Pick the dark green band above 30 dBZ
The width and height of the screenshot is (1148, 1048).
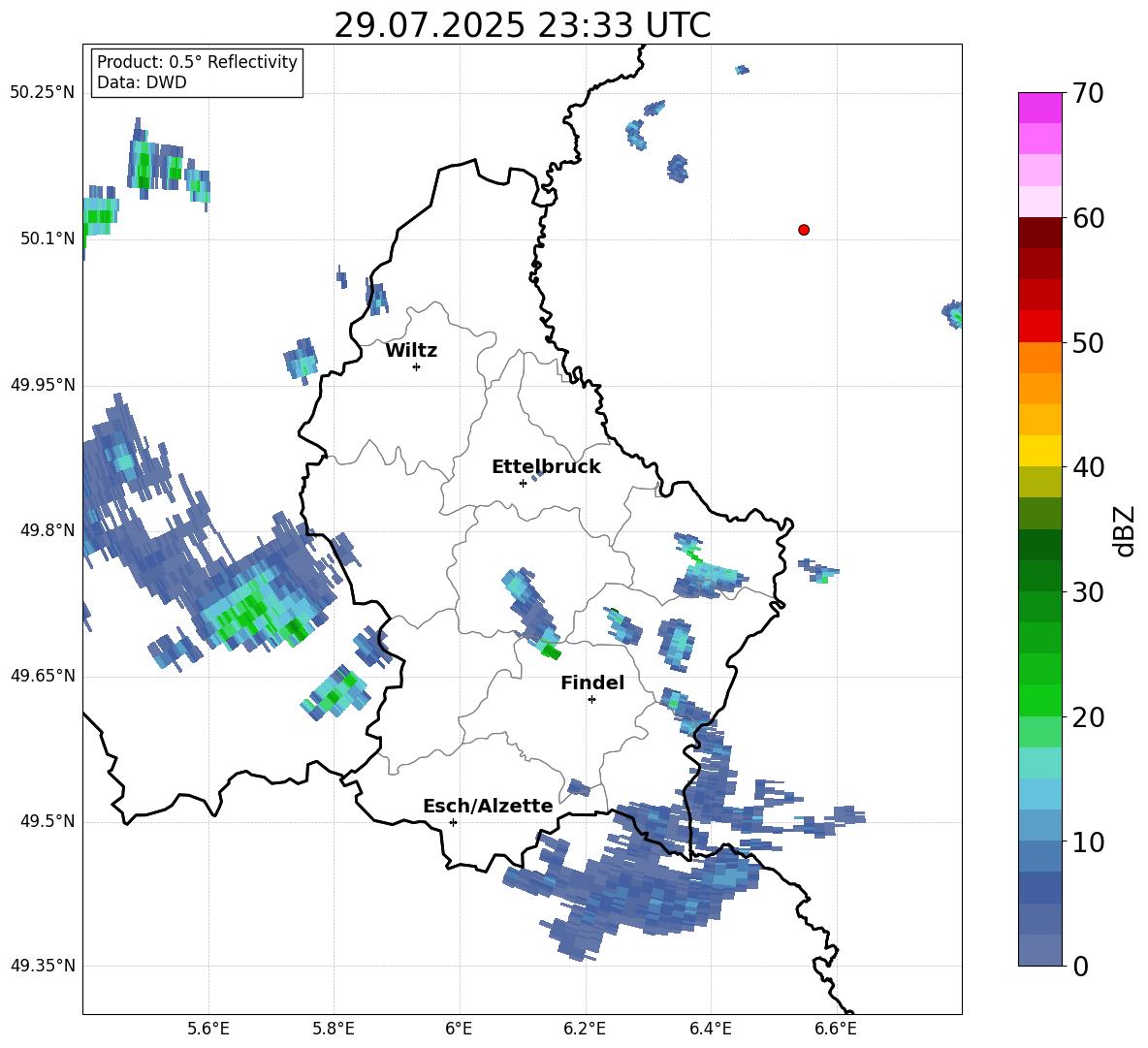pyautogui.click(x=1039, y=575)
